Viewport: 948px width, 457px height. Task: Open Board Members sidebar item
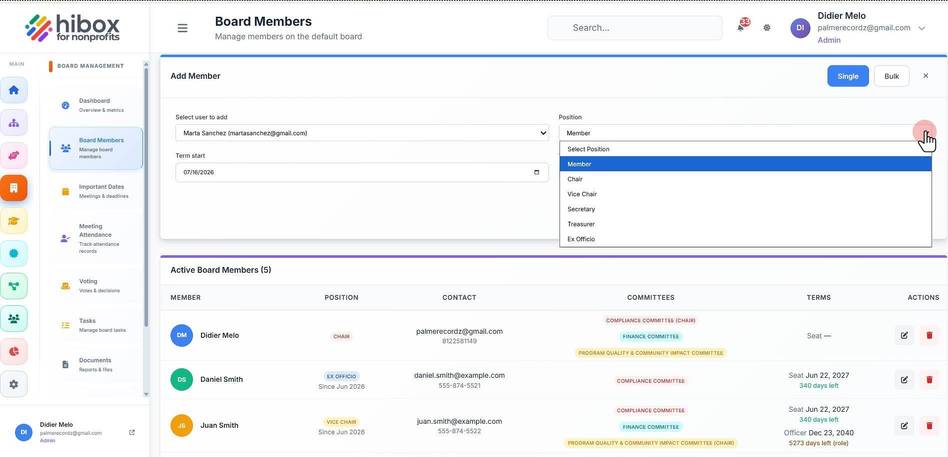pos(96,148)
